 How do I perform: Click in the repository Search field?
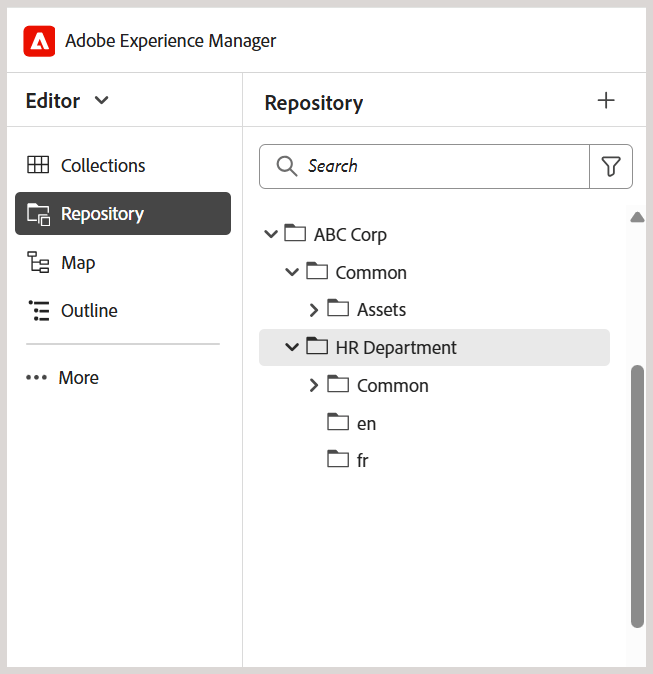pos(440,166)
